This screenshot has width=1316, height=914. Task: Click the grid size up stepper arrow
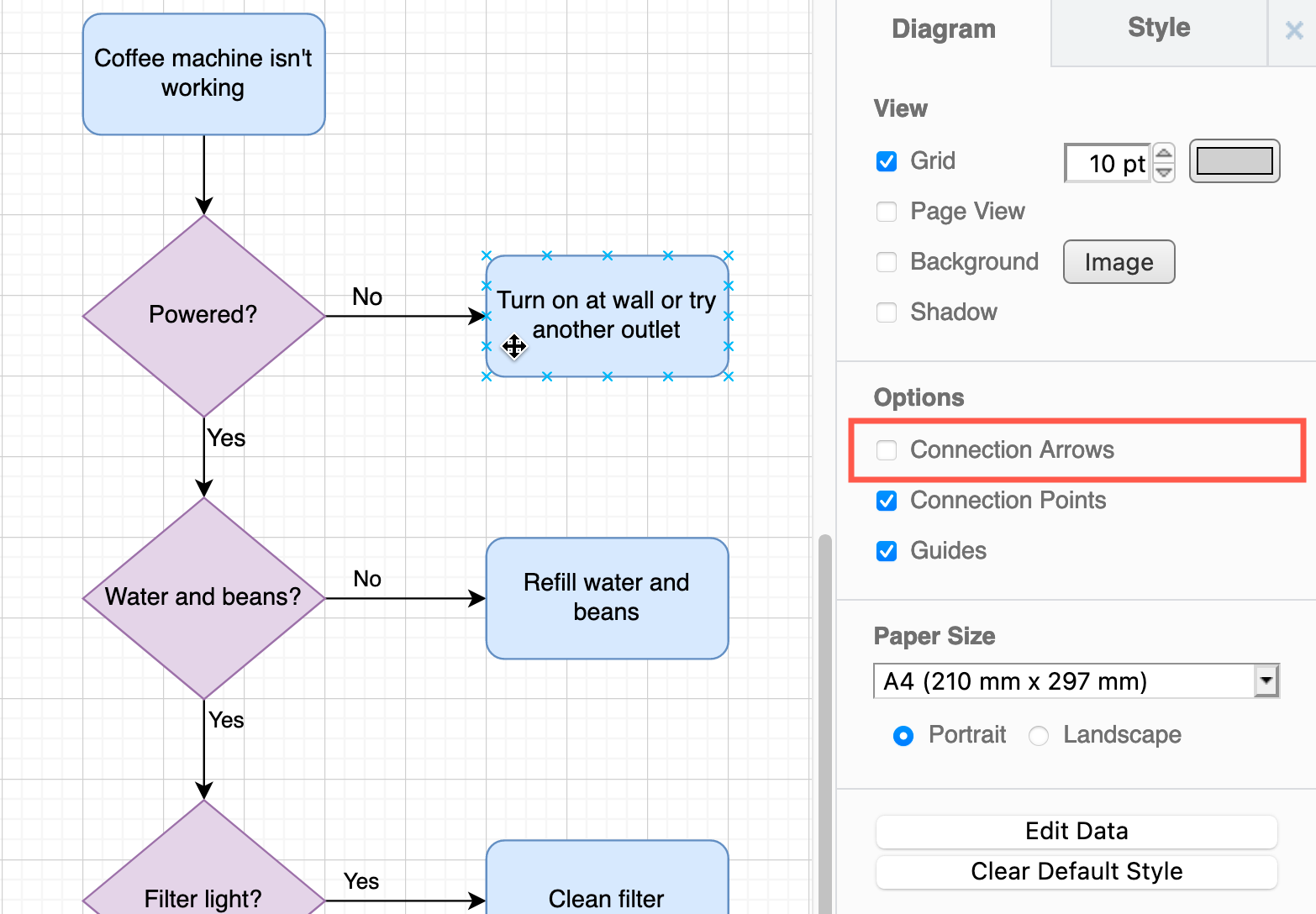[1164, 154]
